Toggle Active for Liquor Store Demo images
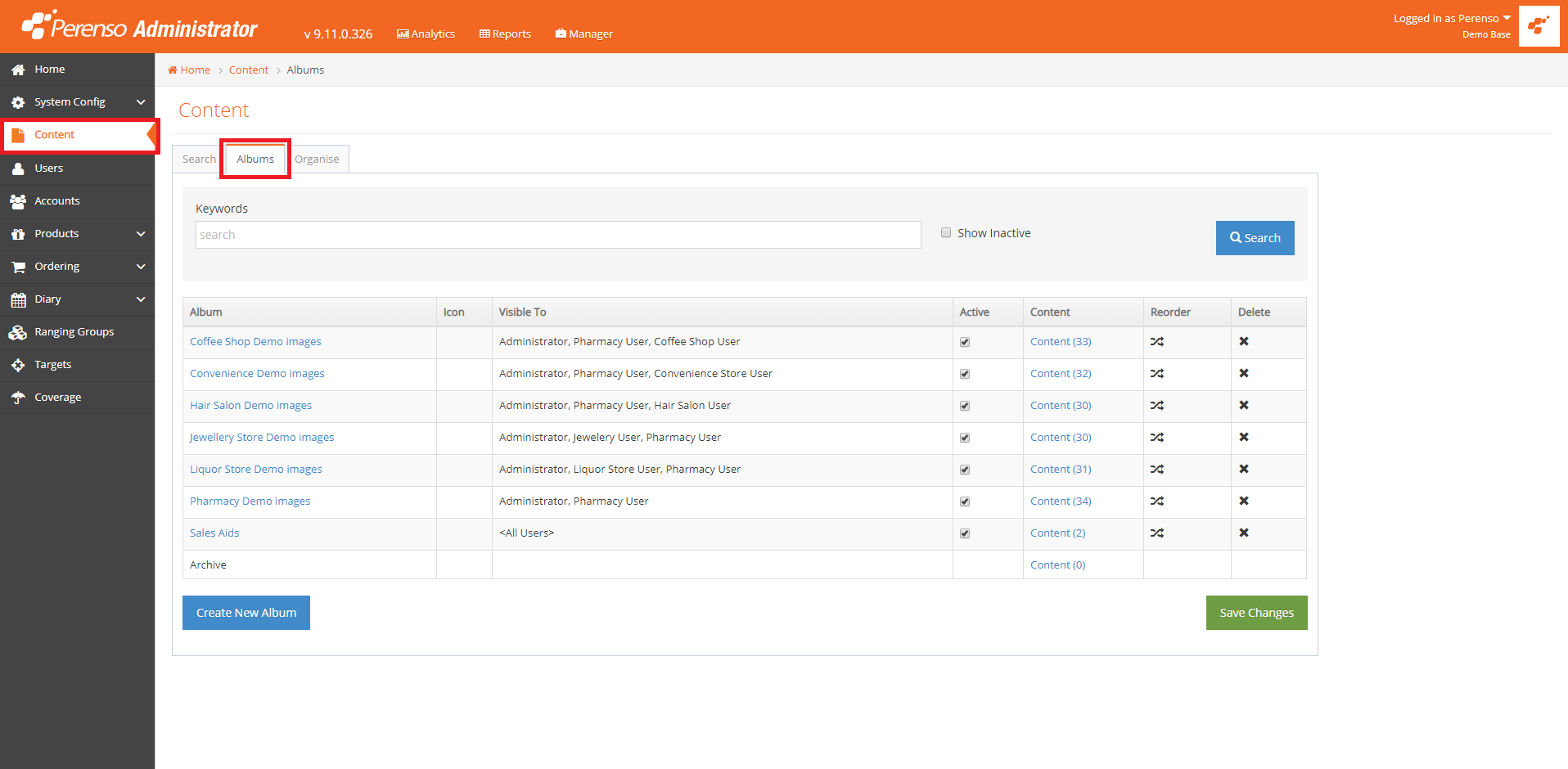Viewport: 1568px width, 769px height. [x=965, y=470]
